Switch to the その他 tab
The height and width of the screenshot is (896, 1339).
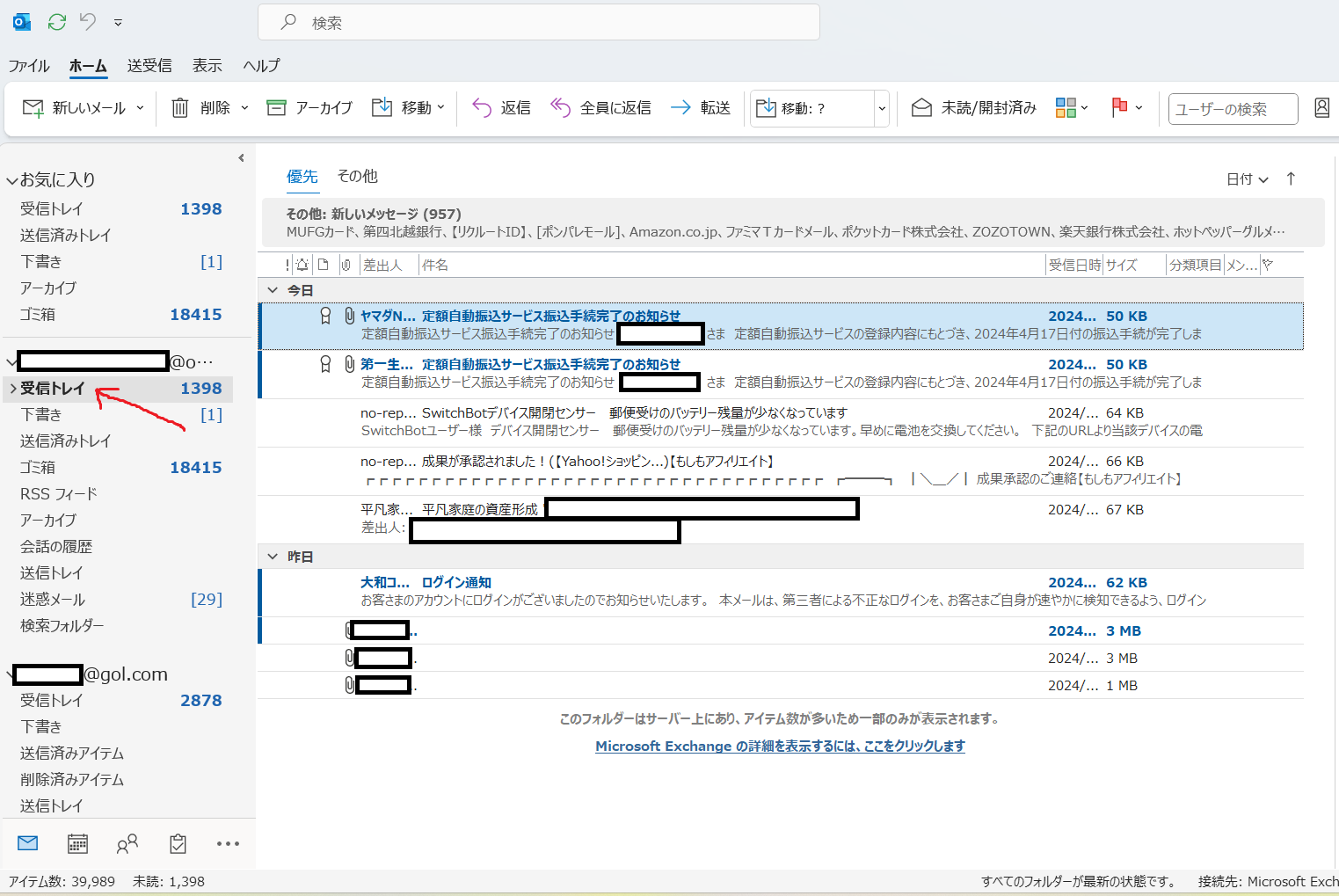[x=357, y=176]
